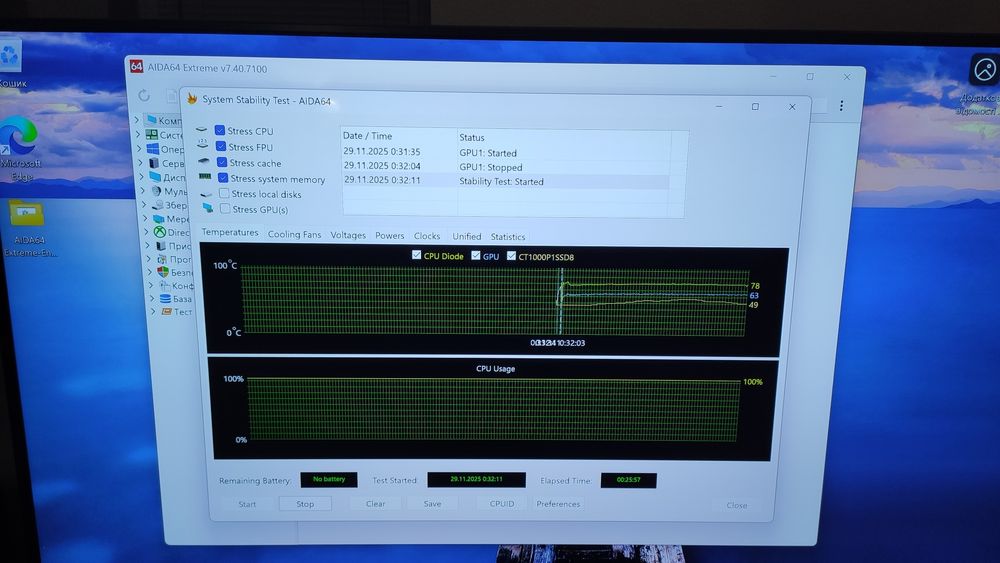Select the 'GPU1: Stopped' log row
Screen dimensions: 1000x563
506,167
